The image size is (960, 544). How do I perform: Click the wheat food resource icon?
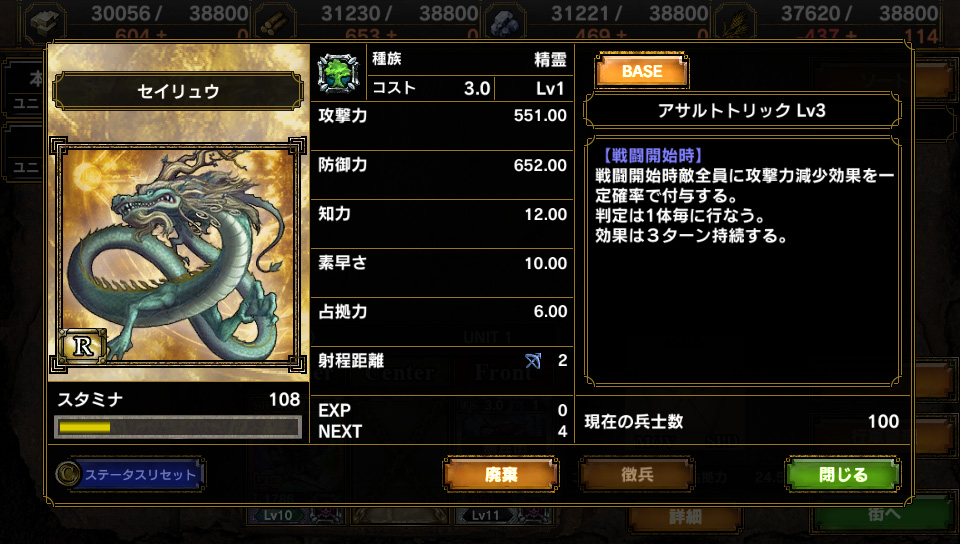point(734,23)
